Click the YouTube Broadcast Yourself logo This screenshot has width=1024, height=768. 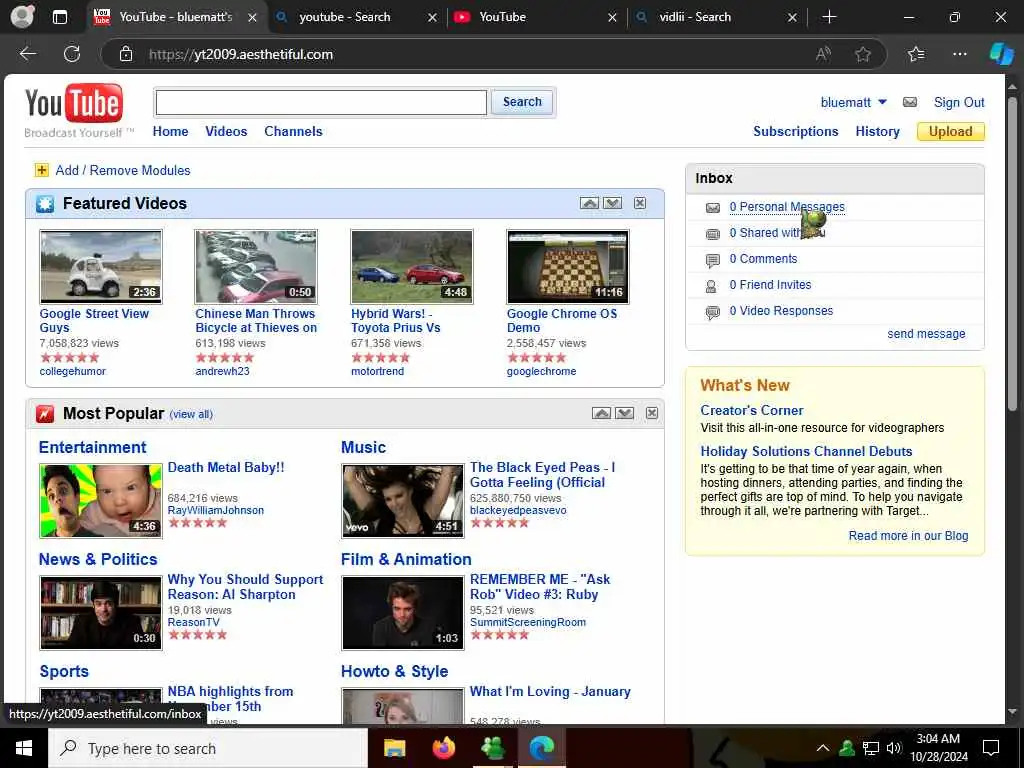coord(79,111)
